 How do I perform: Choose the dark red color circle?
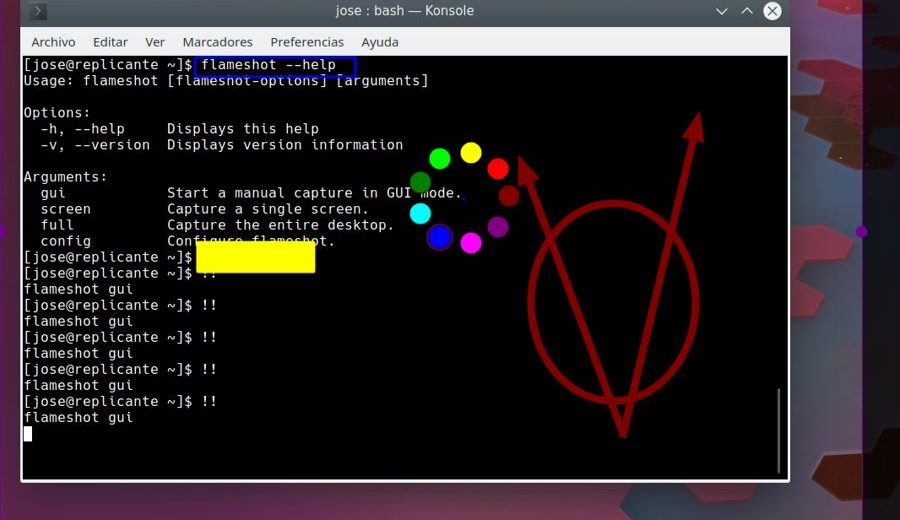coord(509,196)
